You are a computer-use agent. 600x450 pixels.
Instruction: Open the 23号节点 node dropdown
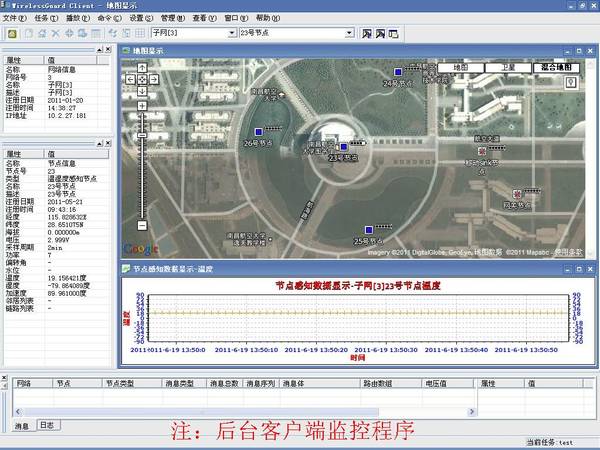tap(349, 33)
